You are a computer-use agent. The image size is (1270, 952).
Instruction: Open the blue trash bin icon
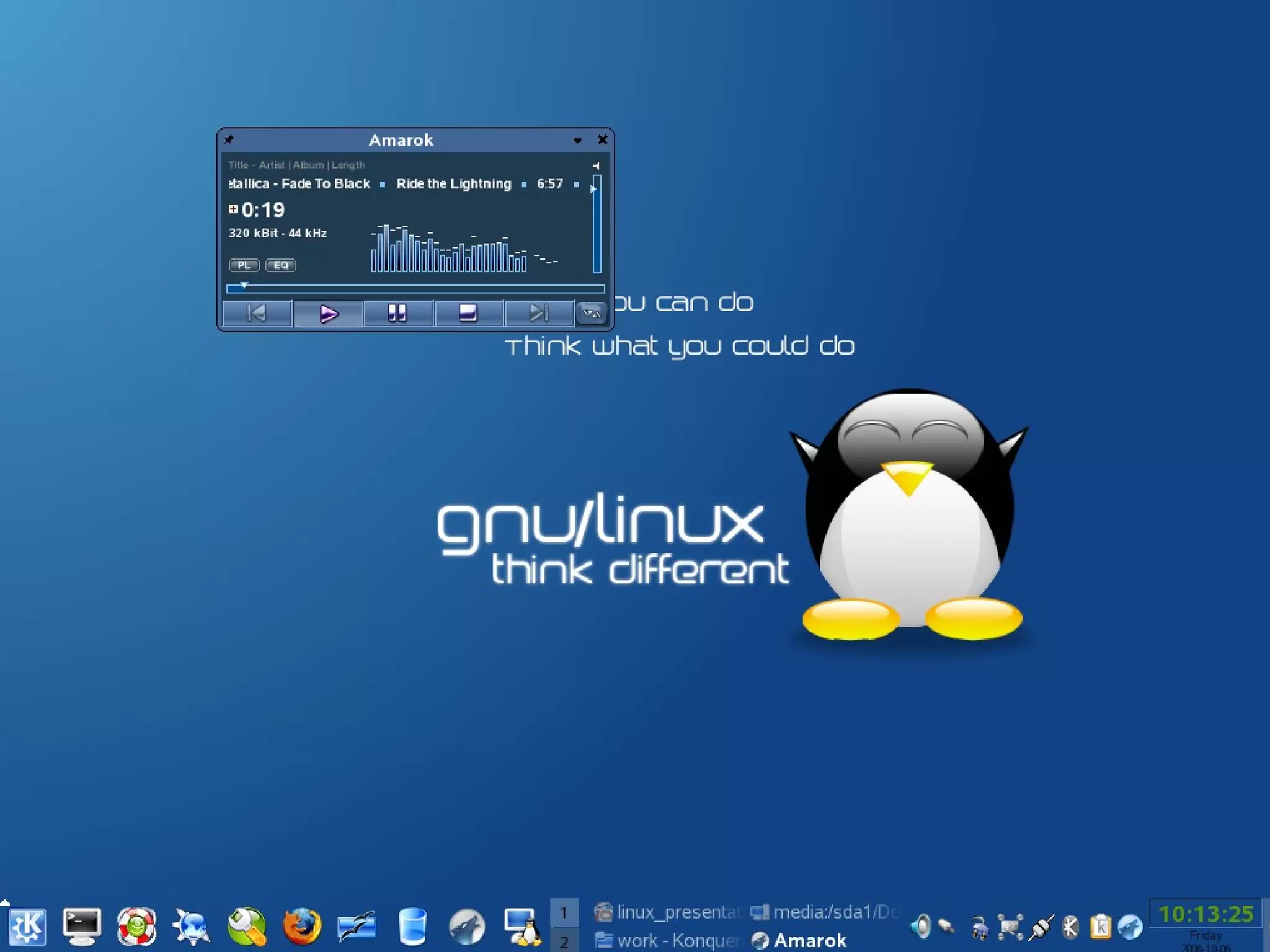coord(412,927)
